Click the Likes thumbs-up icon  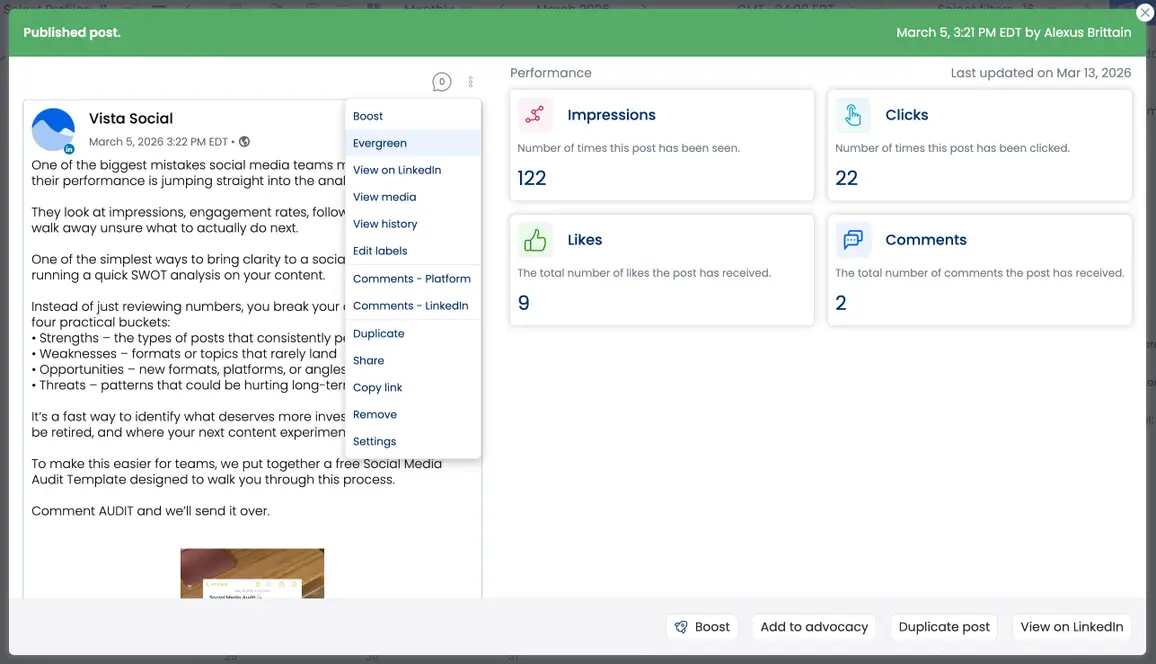pyautogui.click(x=535, y=240)
